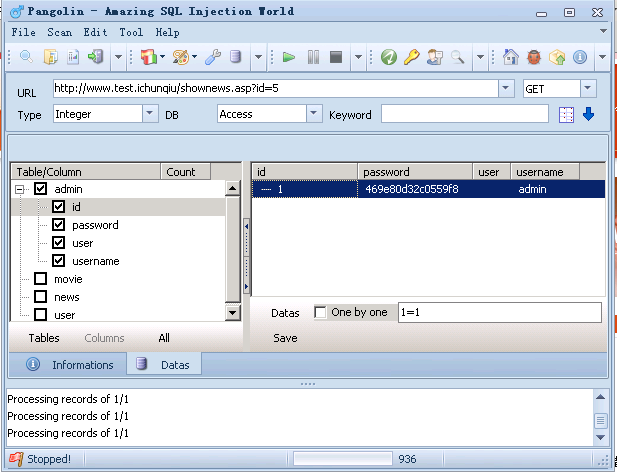Click the grid table icon beside Keyword
The image size is (617, 472).
pos(566,115)
